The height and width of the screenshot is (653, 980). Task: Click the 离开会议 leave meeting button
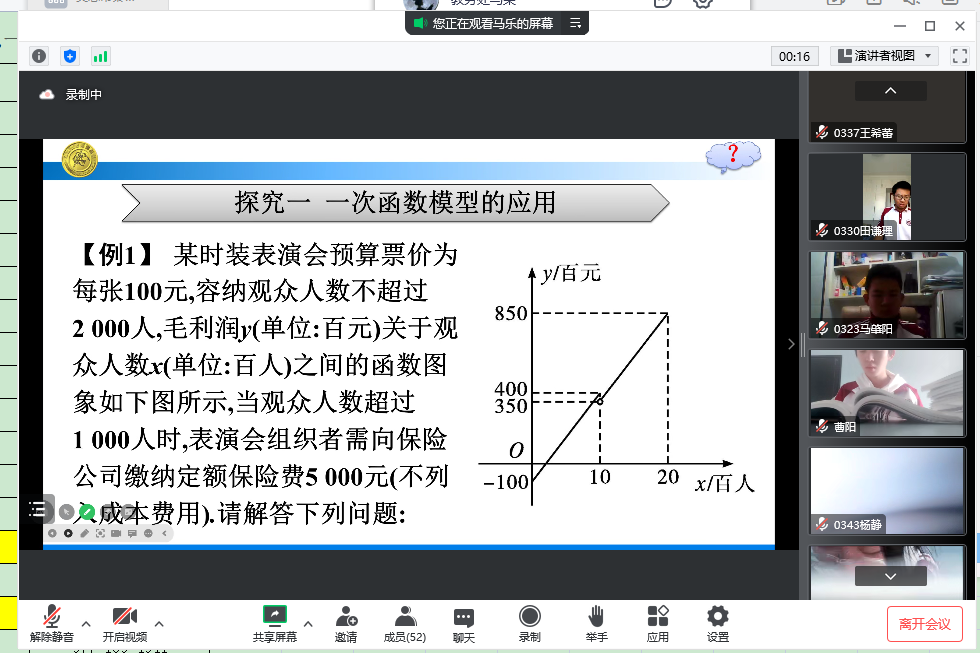point(924,624)
